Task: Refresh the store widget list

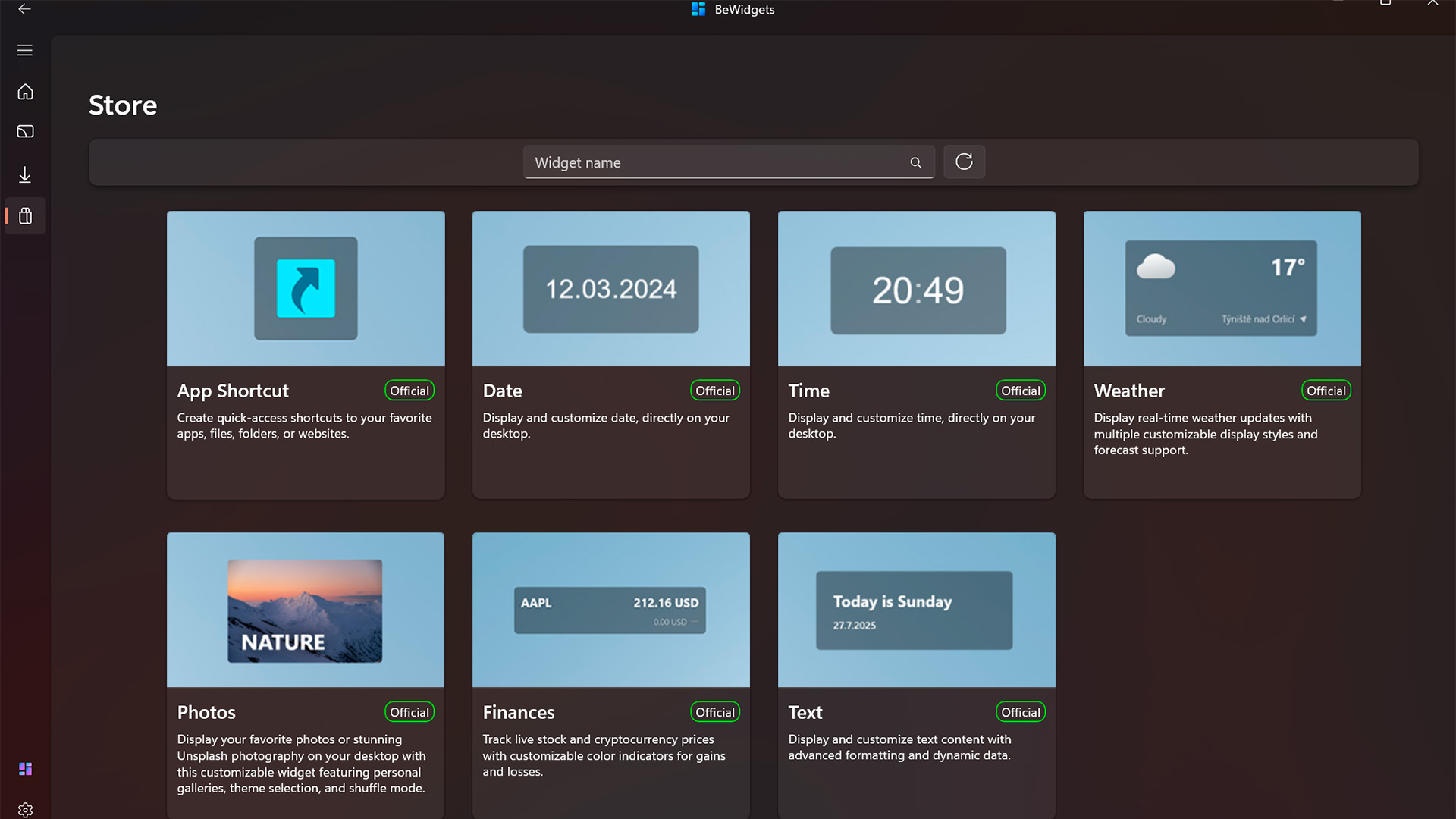Action: click(964, 162)
